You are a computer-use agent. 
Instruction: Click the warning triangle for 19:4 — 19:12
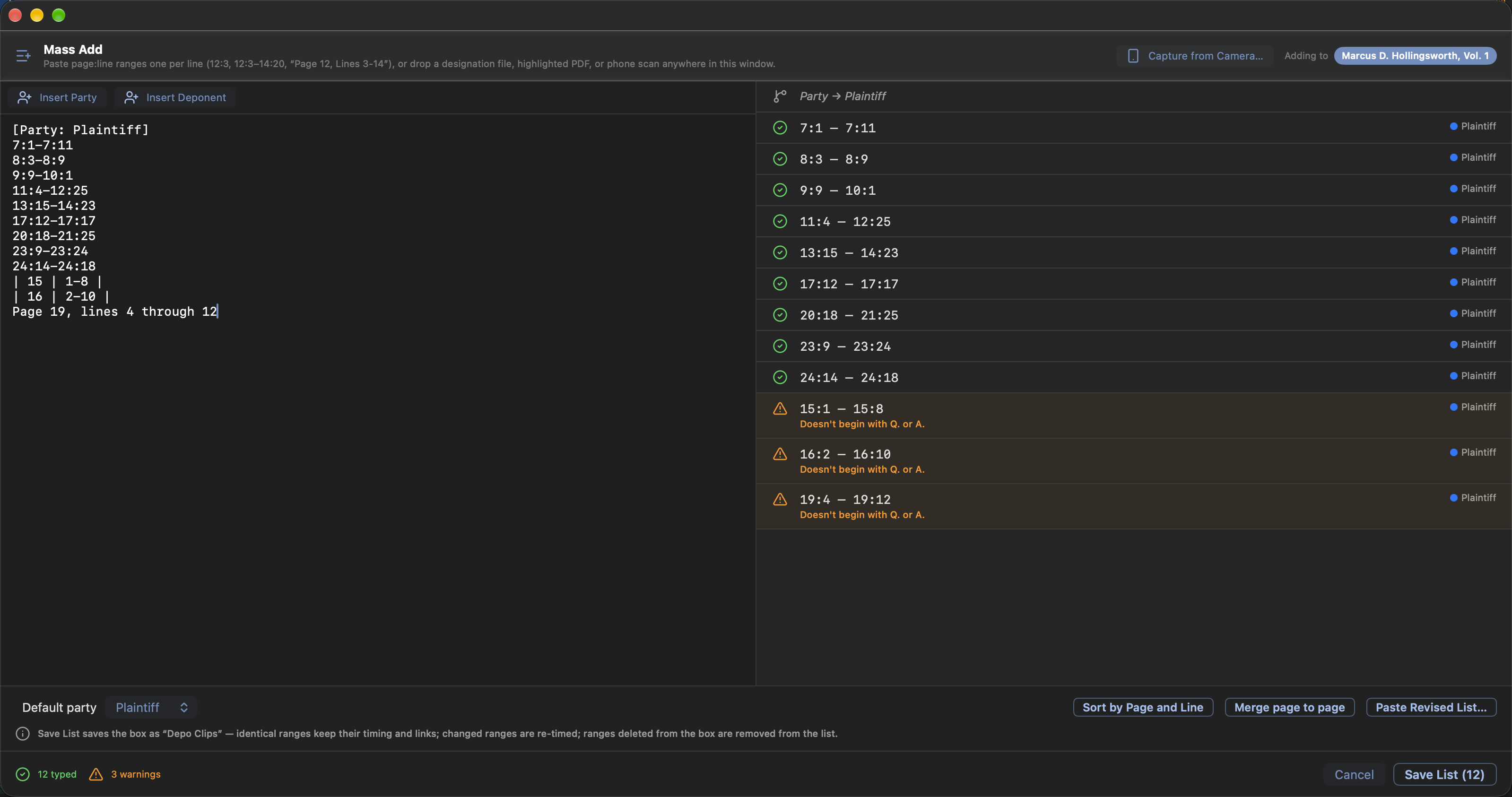click(x=780, y=500)
